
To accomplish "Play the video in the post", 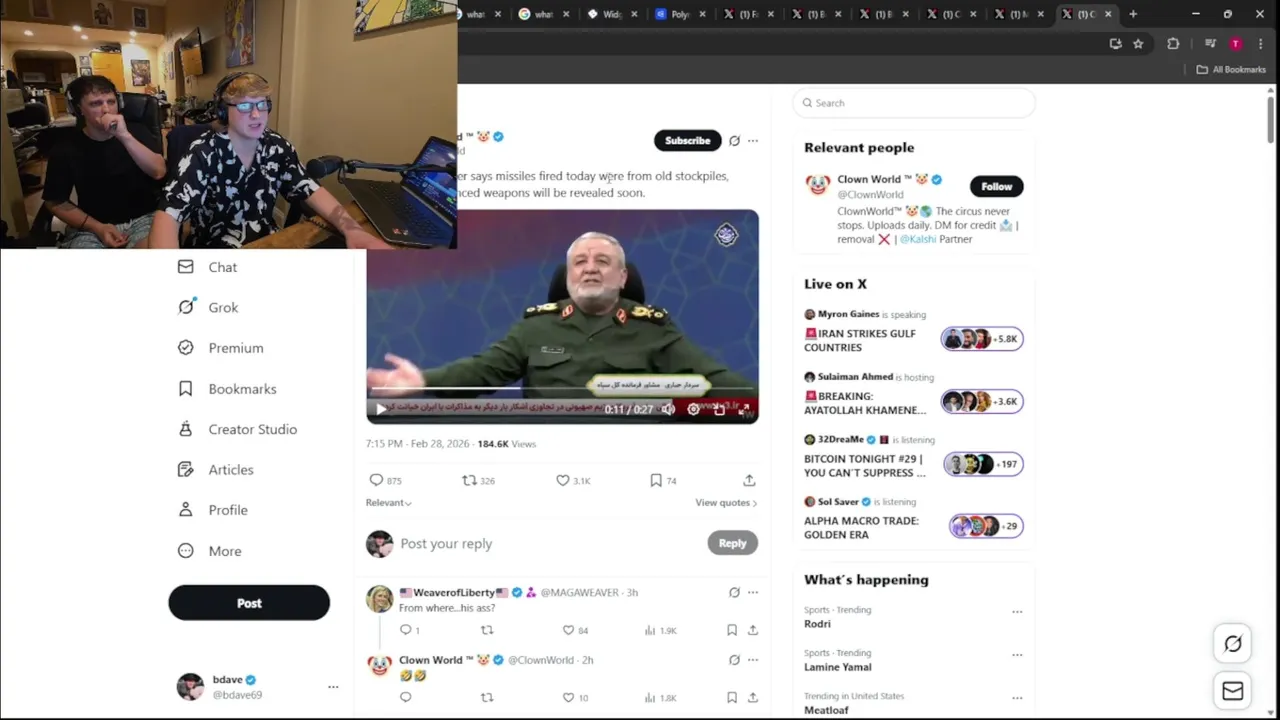I will coord(381,409).
